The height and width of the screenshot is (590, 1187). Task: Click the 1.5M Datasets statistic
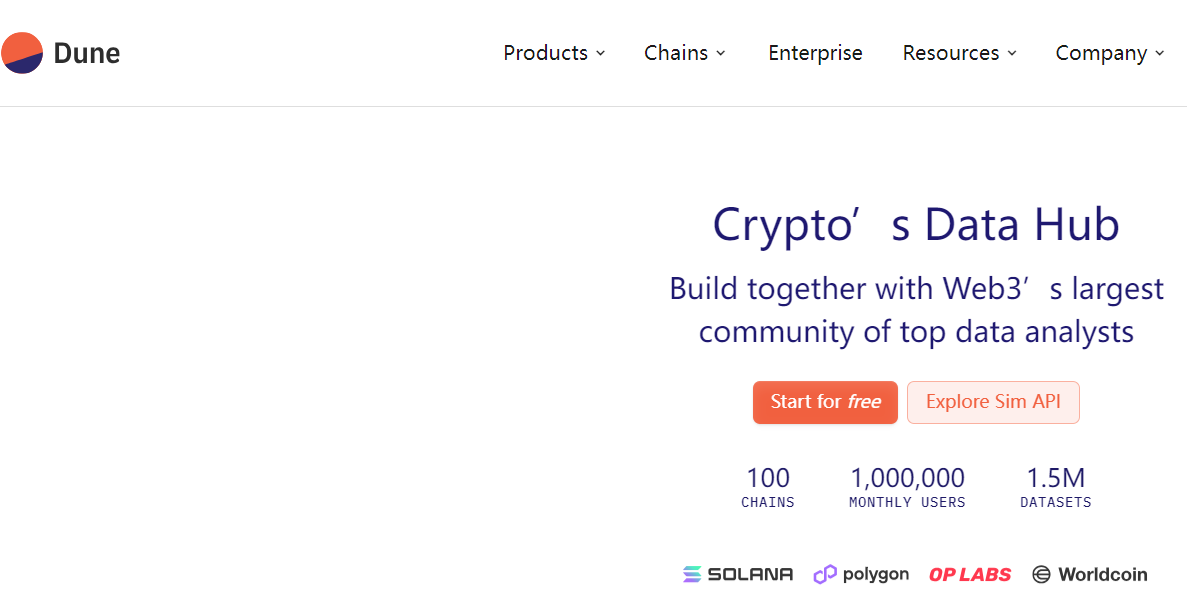[1056, 487]
